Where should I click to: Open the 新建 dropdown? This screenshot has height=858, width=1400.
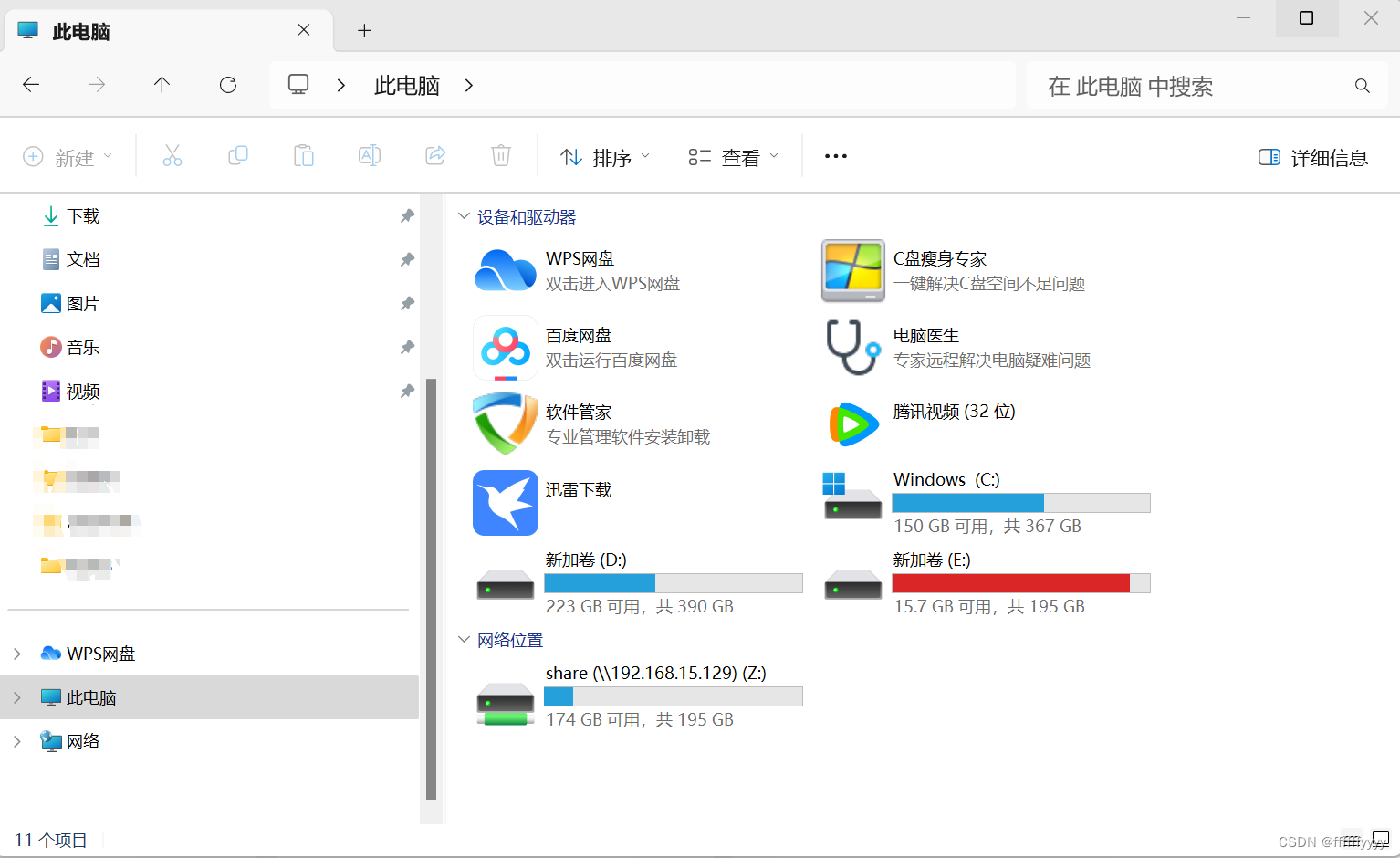coord(68,157)
